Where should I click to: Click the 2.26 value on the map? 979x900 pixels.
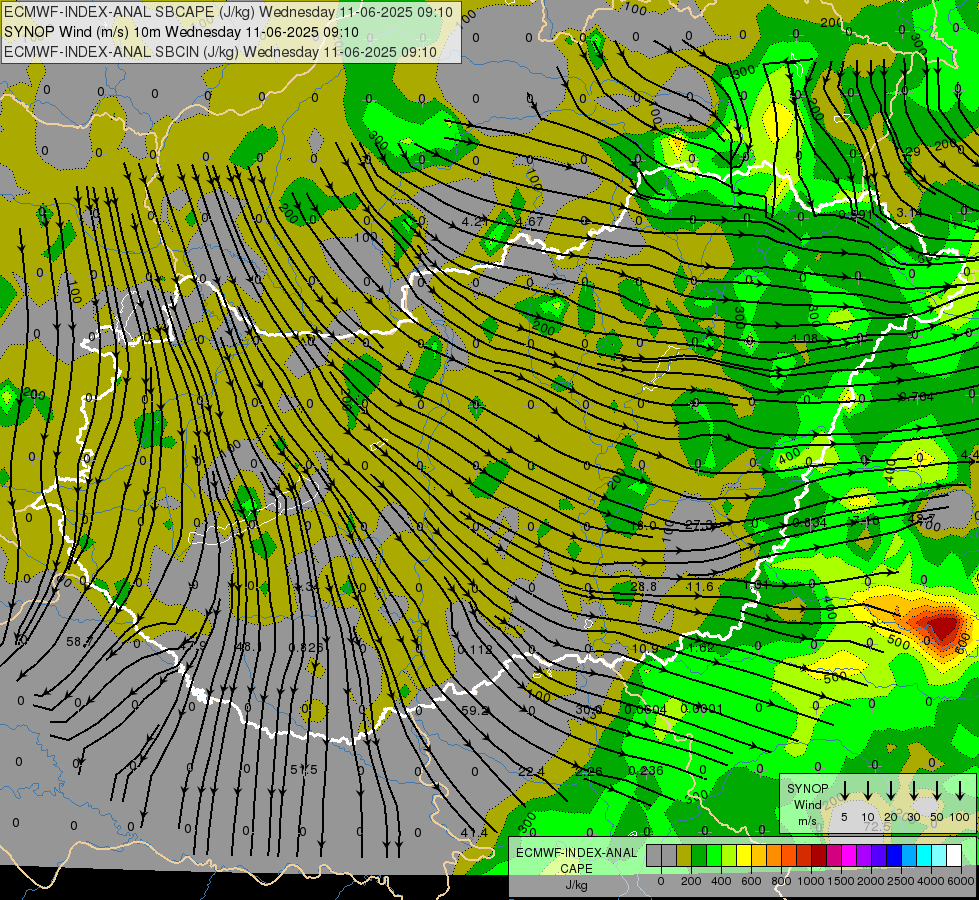coord(589,771)
